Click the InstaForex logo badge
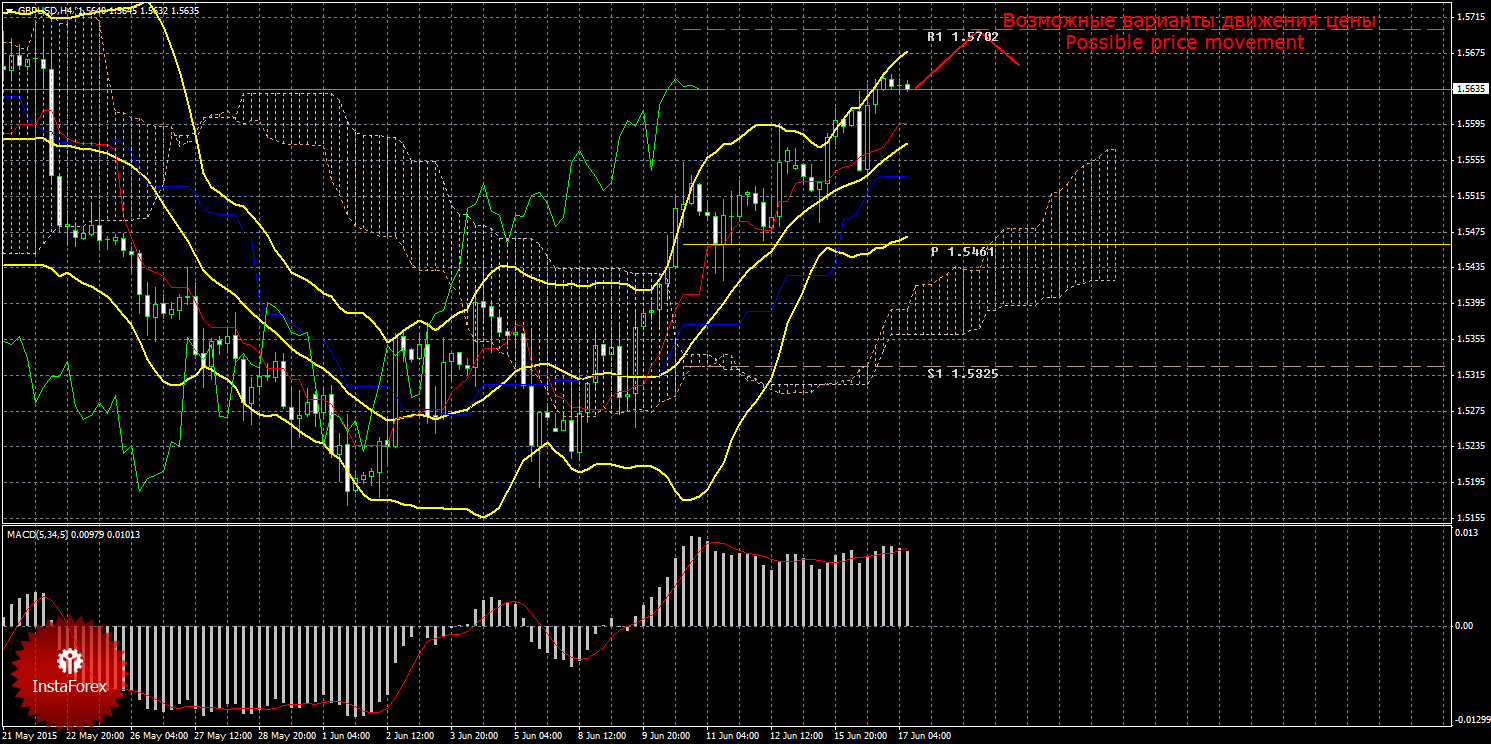The image size is (1491, 744). pyautogui.click(x=68, y=671)
